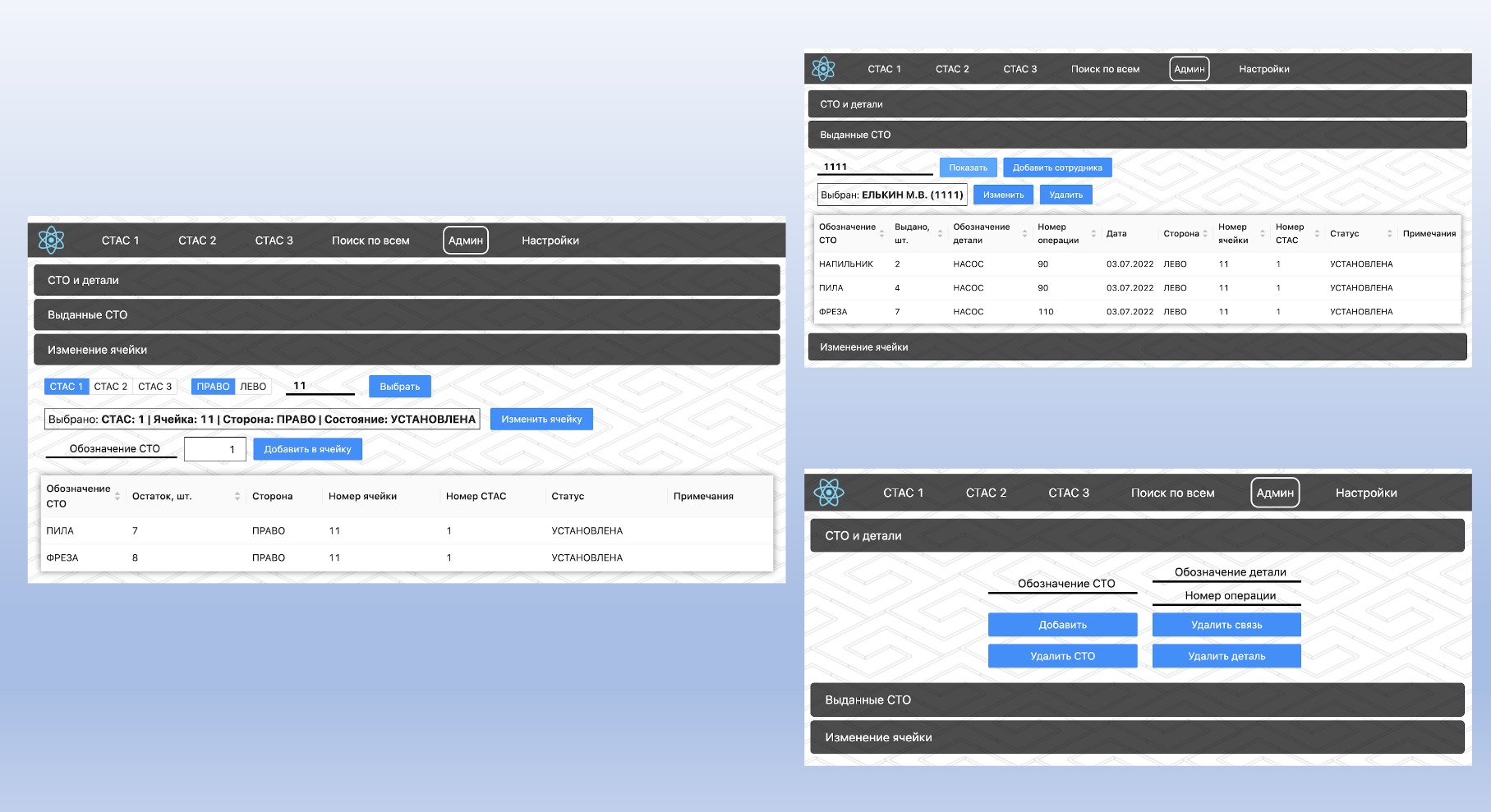Screen dimensions: 1491x812
Task: Click Изменить ячейку button
Action: point(541,419)
